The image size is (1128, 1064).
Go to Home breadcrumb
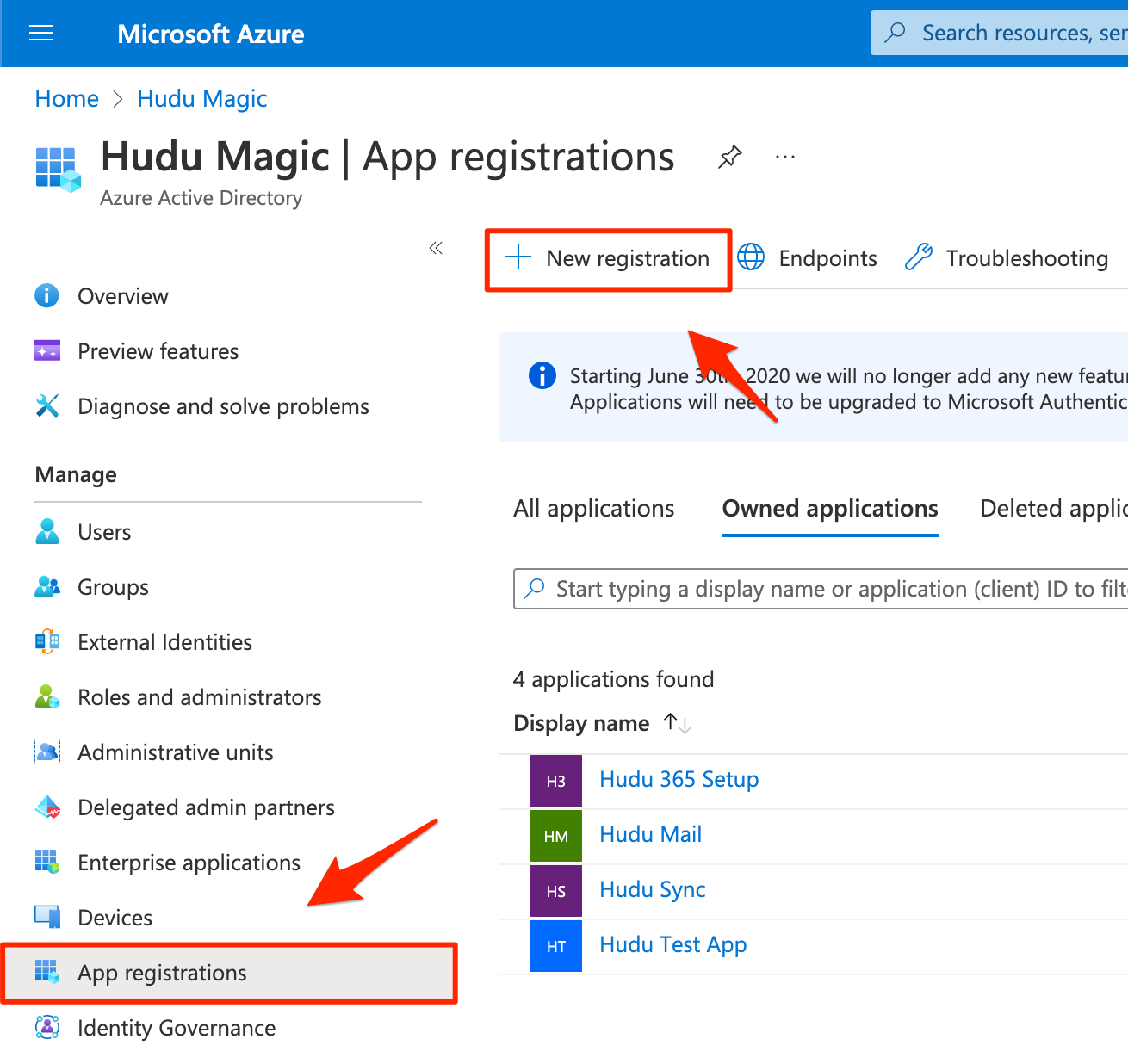(67, 99)
